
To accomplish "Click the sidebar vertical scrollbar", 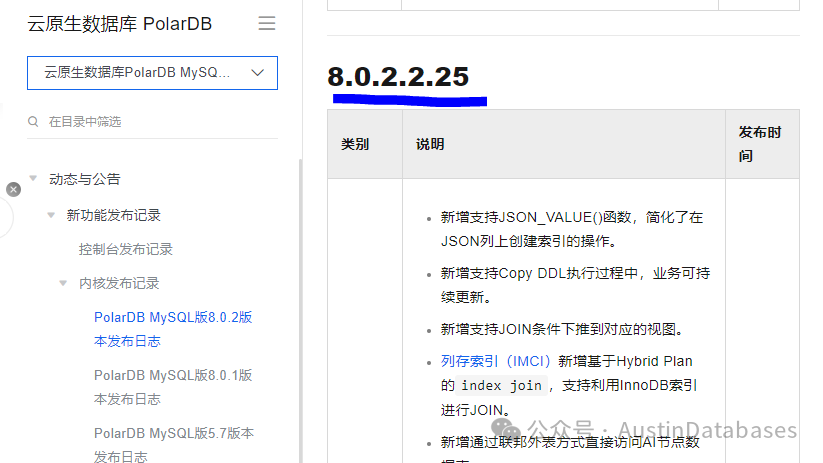I will (x=301, y=310).
